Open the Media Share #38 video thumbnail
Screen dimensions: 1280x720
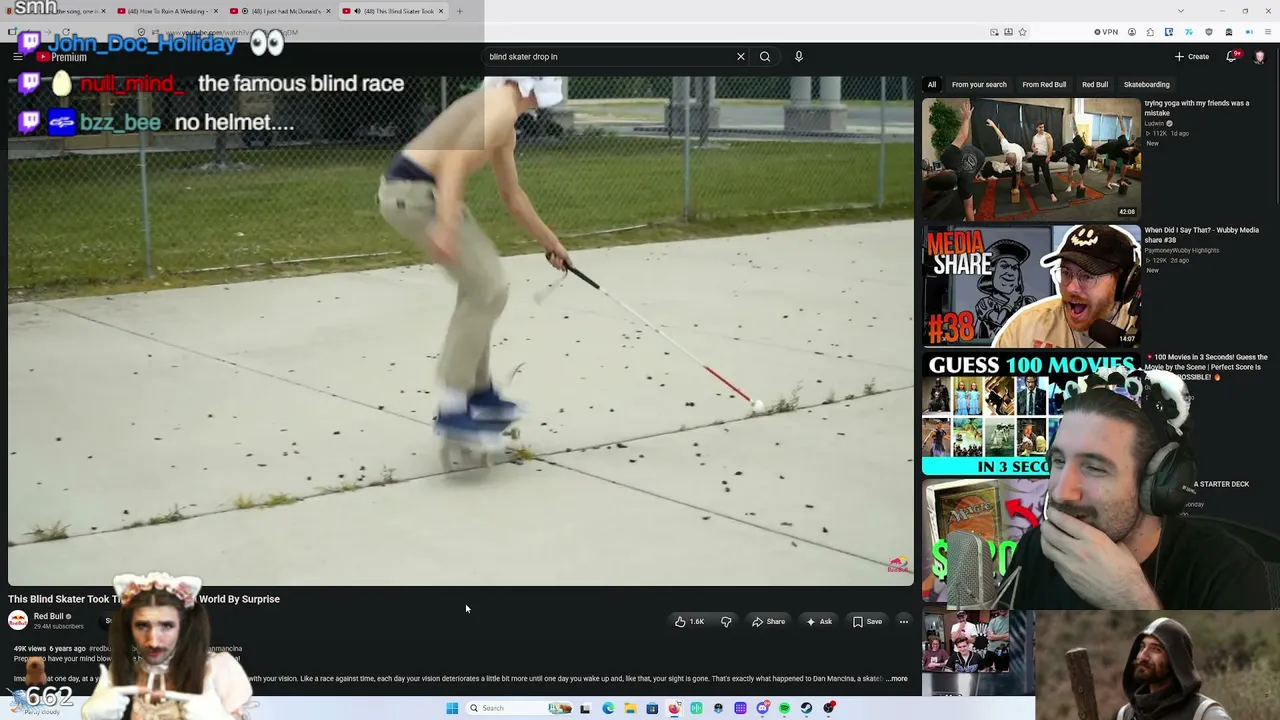point(1031,286)
